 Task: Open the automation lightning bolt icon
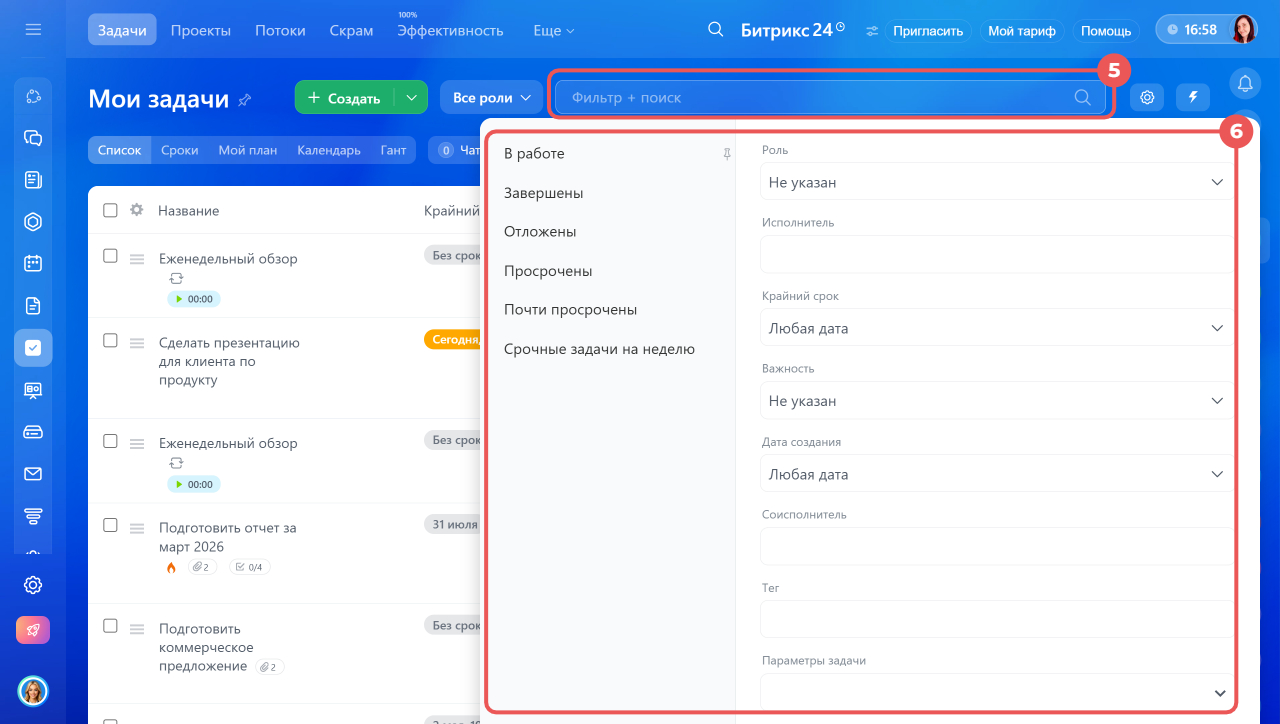1193,97
